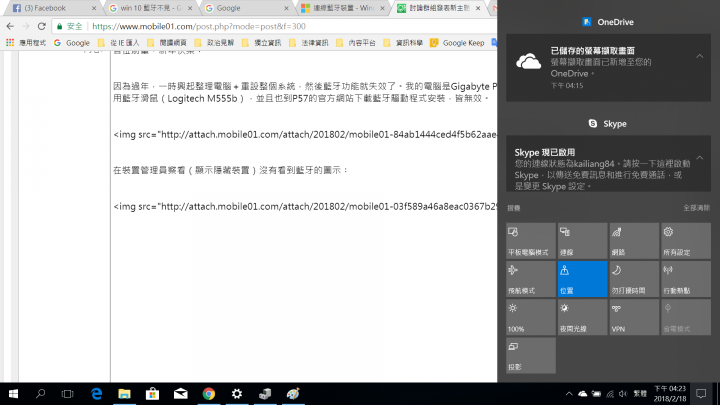The height and width of the screenshot is (405, 720).
Task: Open the 投影 project quick action
Action: pyautogui.click(x=531, y=355)
